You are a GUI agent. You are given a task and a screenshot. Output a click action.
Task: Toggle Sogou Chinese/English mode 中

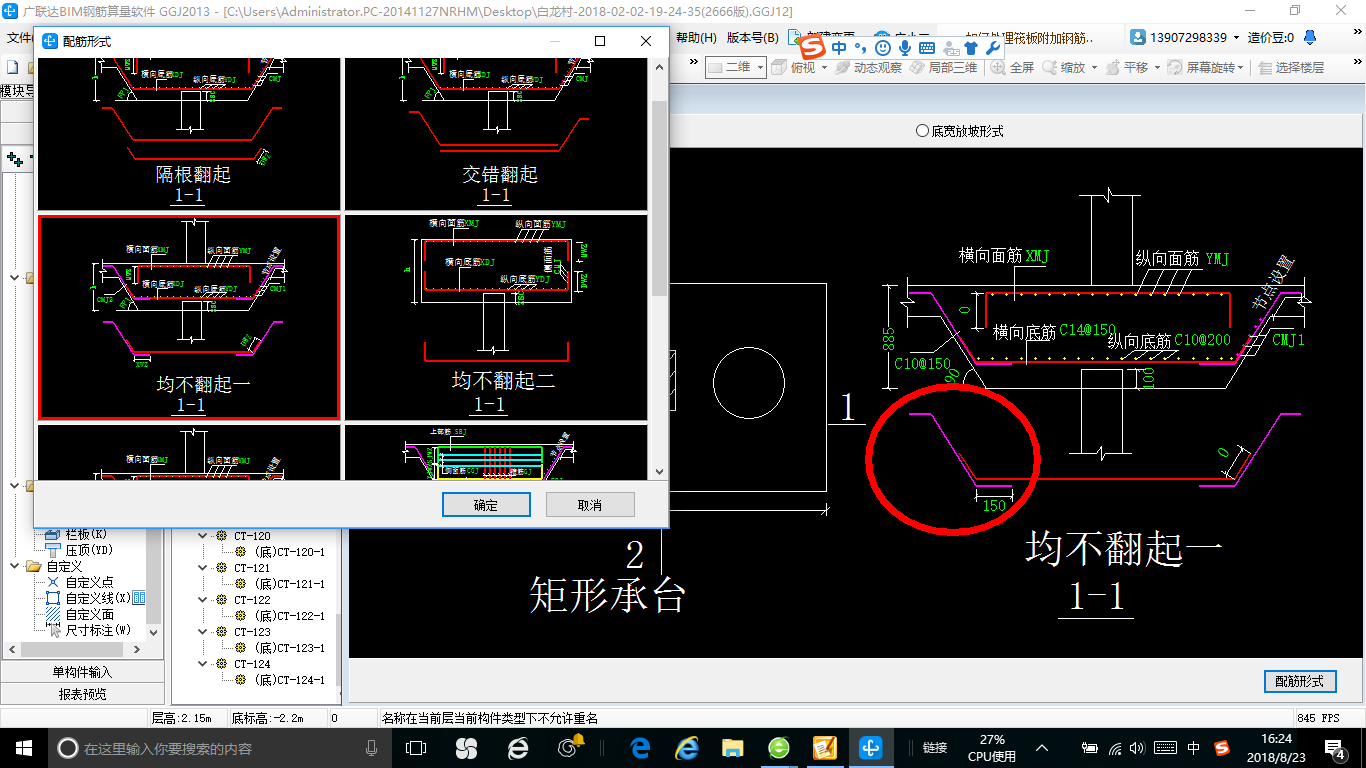pyautogui.click(x=838, y=47)
